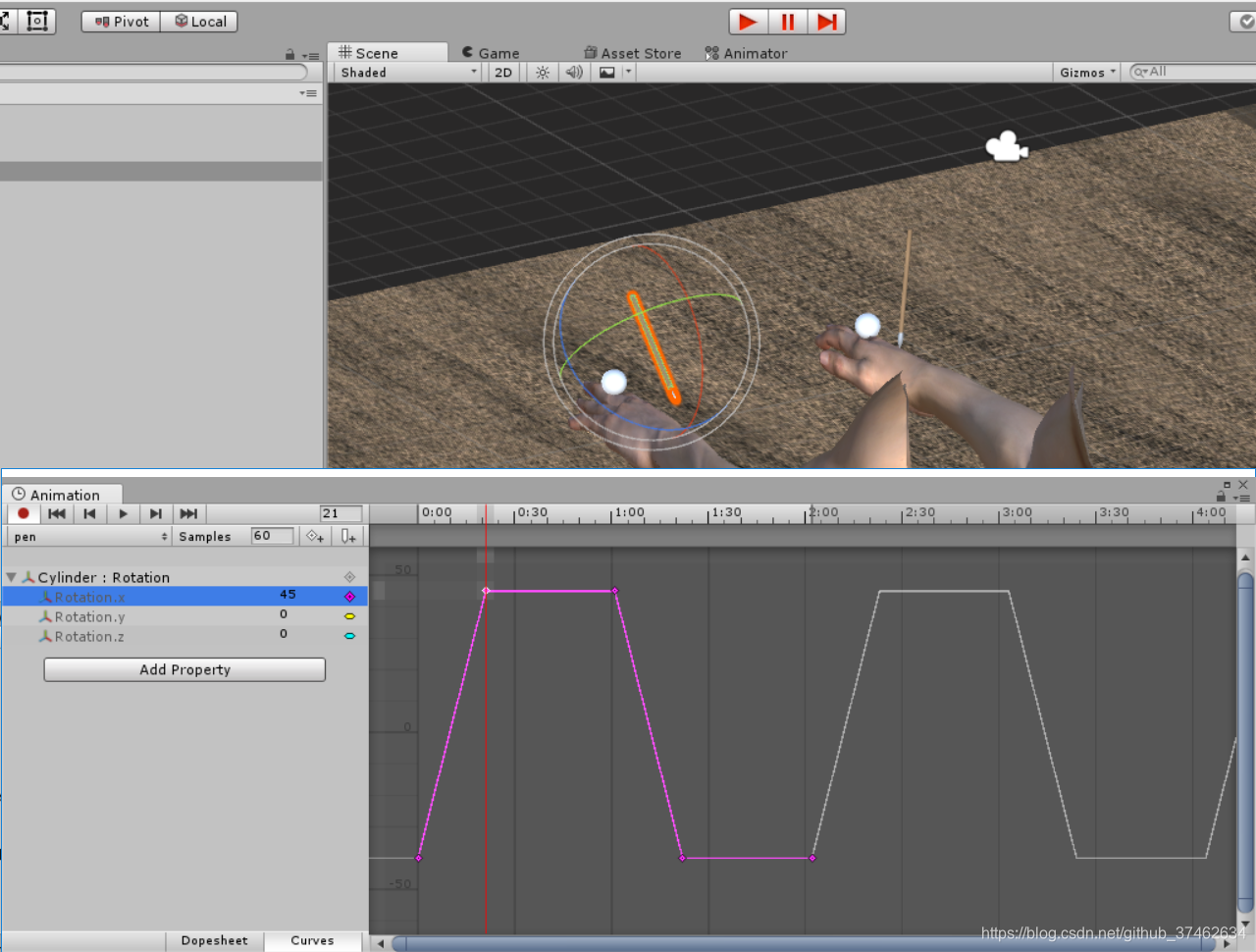This screenshot has width=1256, height=952.
Task: Click Cylinder Rotation group keyframe diamond
Action: pos(349,577)
